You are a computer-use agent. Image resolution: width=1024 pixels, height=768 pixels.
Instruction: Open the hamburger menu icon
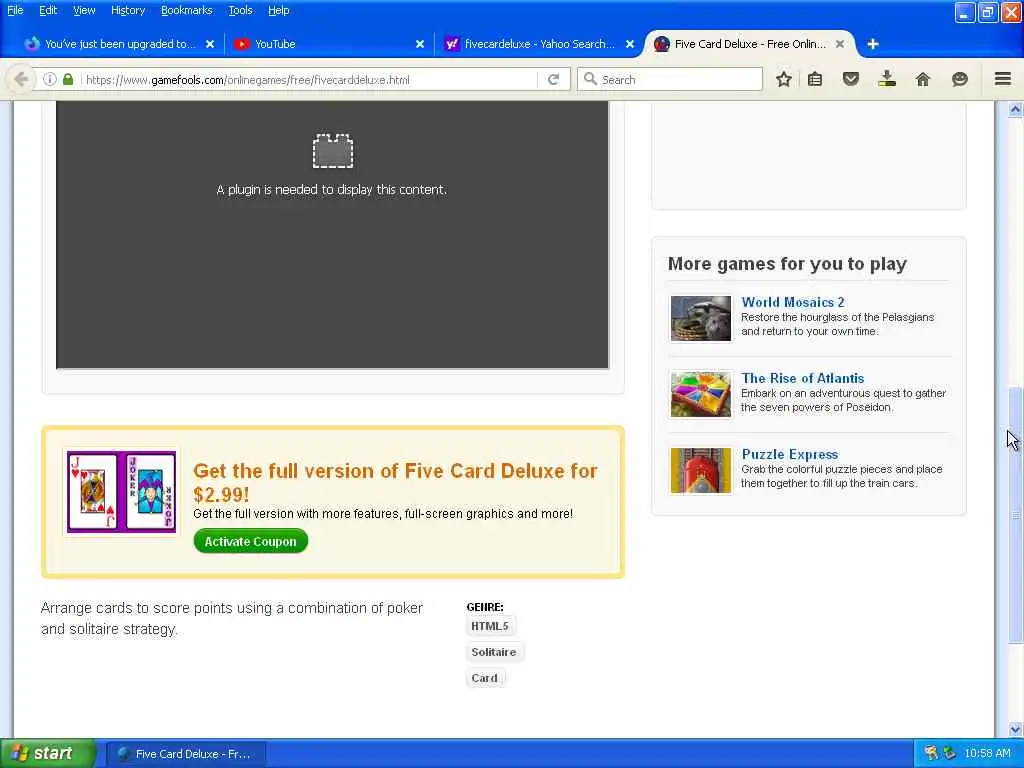[x=1003, y=79]
